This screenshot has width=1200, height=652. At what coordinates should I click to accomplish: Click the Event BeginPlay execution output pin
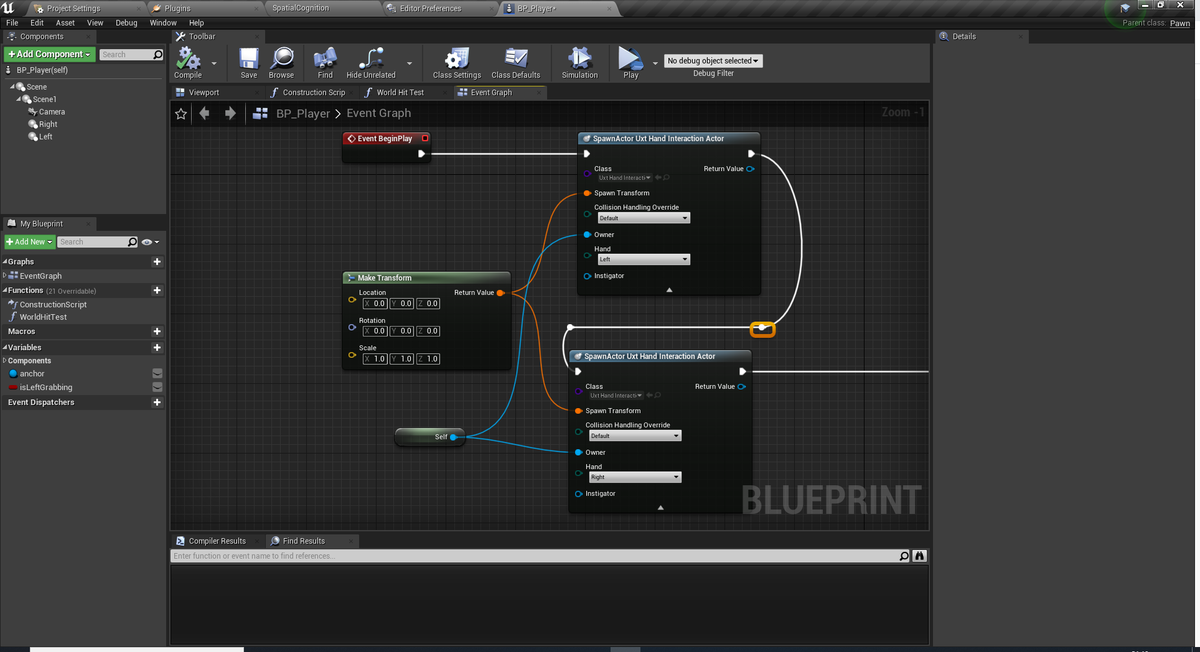(422, 154)
